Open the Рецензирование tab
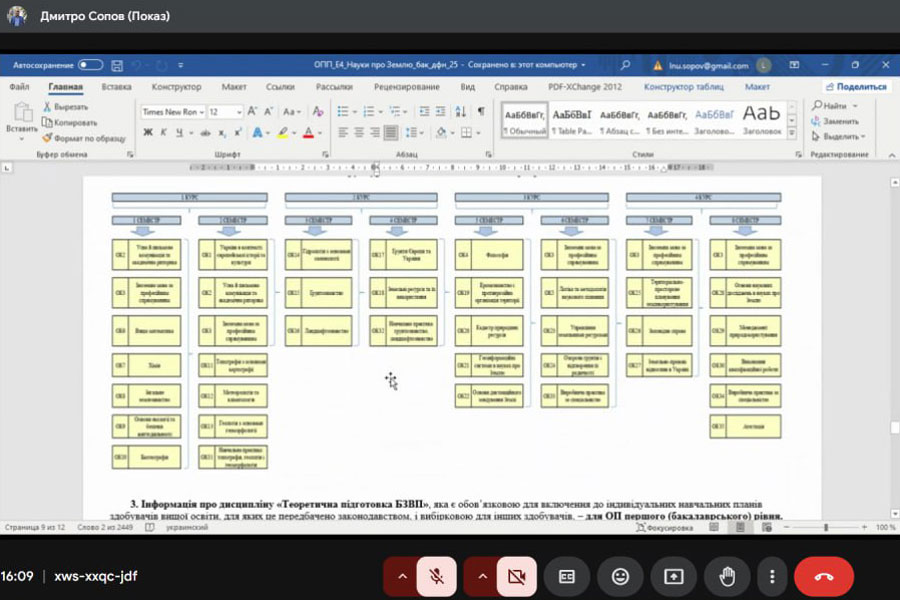 coord(407,87)
